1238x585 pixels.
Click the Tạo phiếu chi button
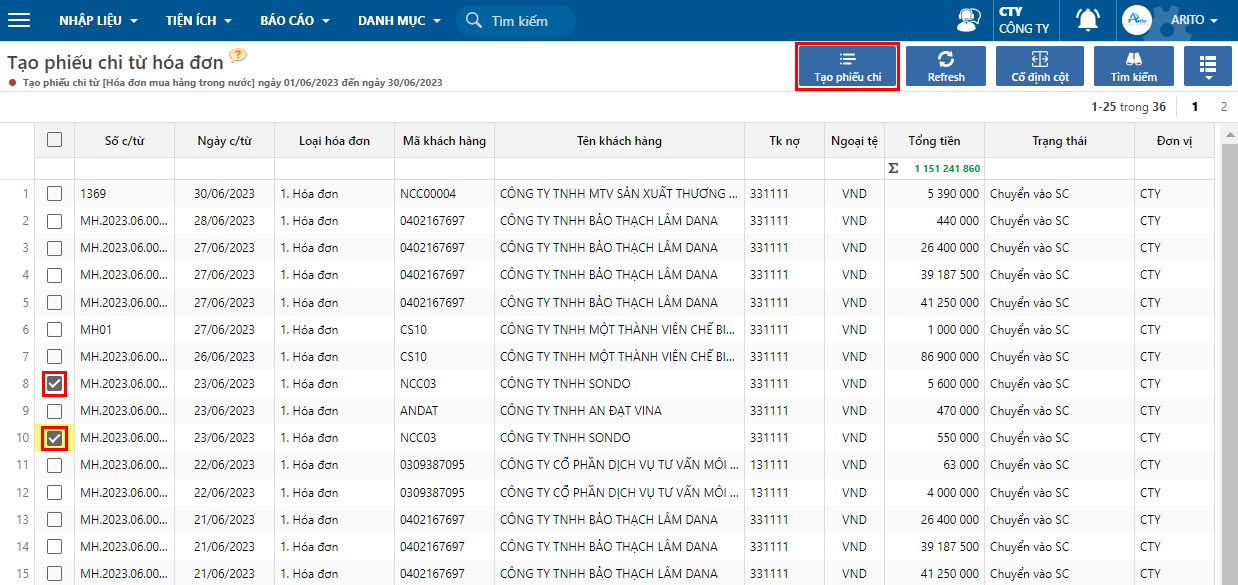[x=847, y=66]
